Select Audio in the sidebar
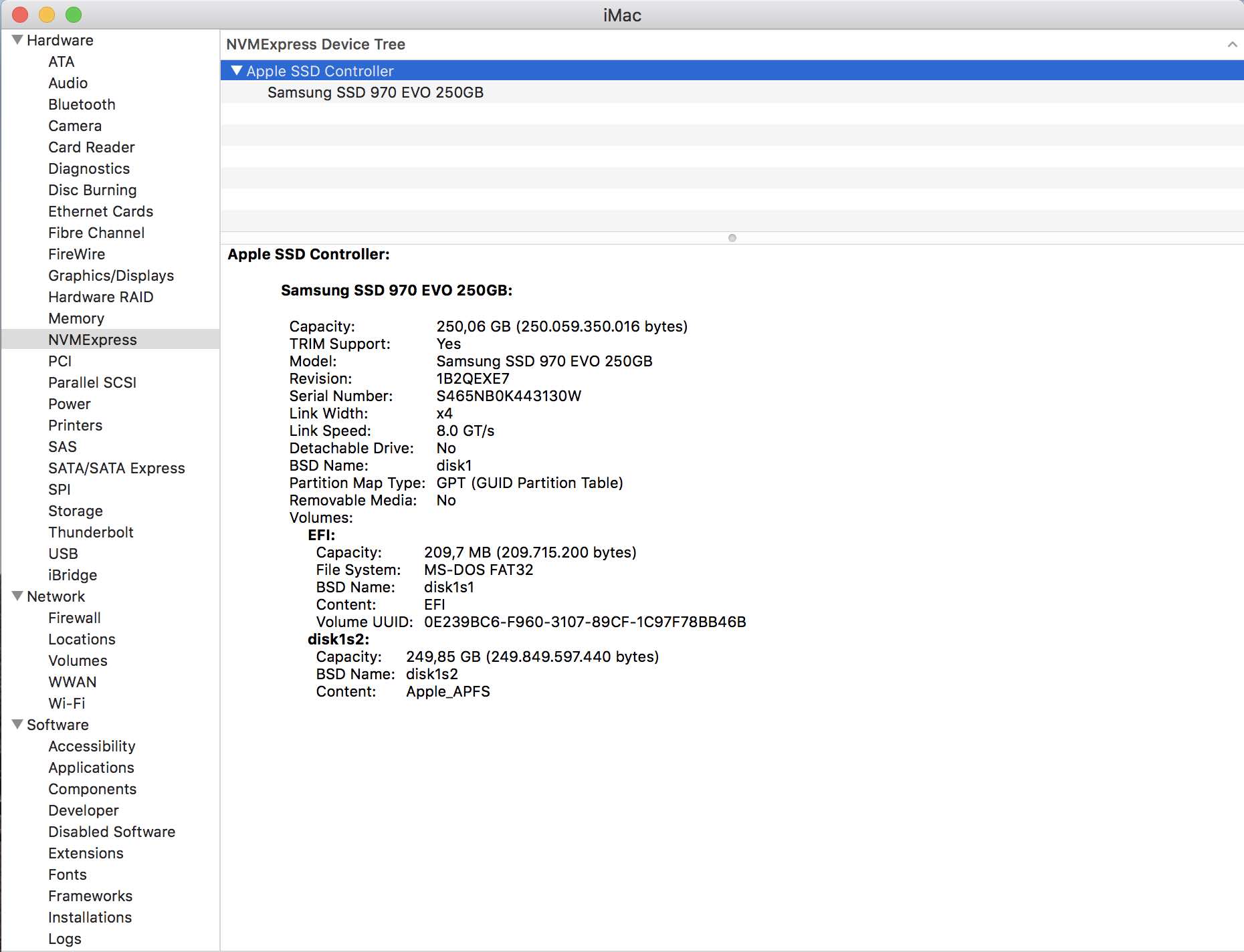Image resolution: width=1244 pixels, height=952 pixels. point(68,83)
